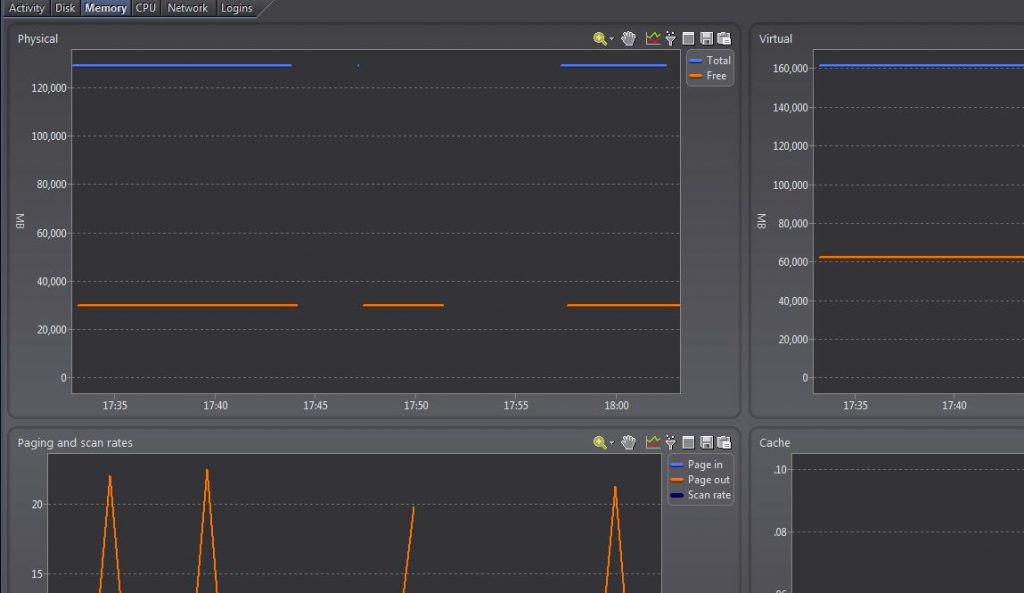This screenshot has width=1024, height=593.
Task: Click the table view icon in Physical panel
Action: [688, 39]
